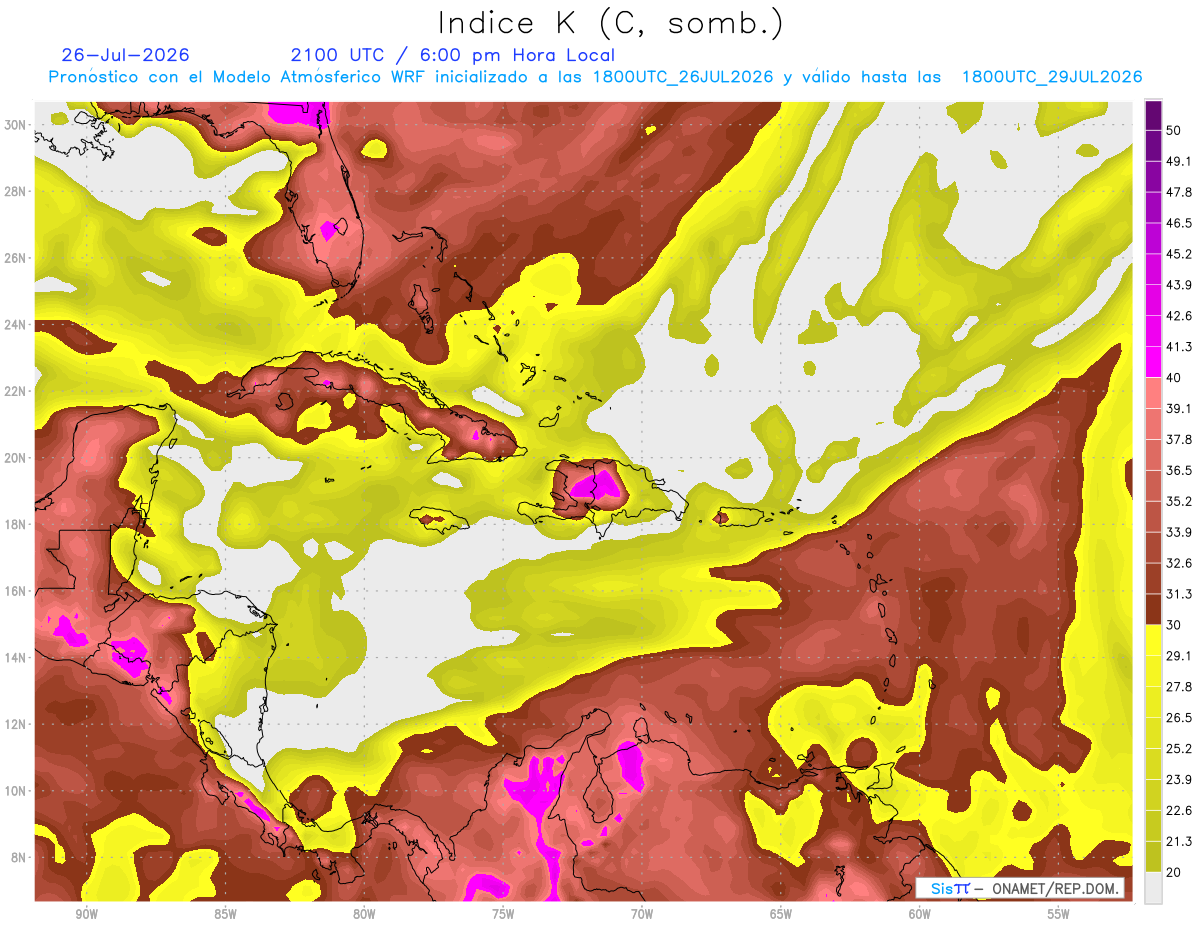The height and width of the screenshot is (927, 1200).
Task: Click the colorbar label 41.3
Action: coord(1179,347)
